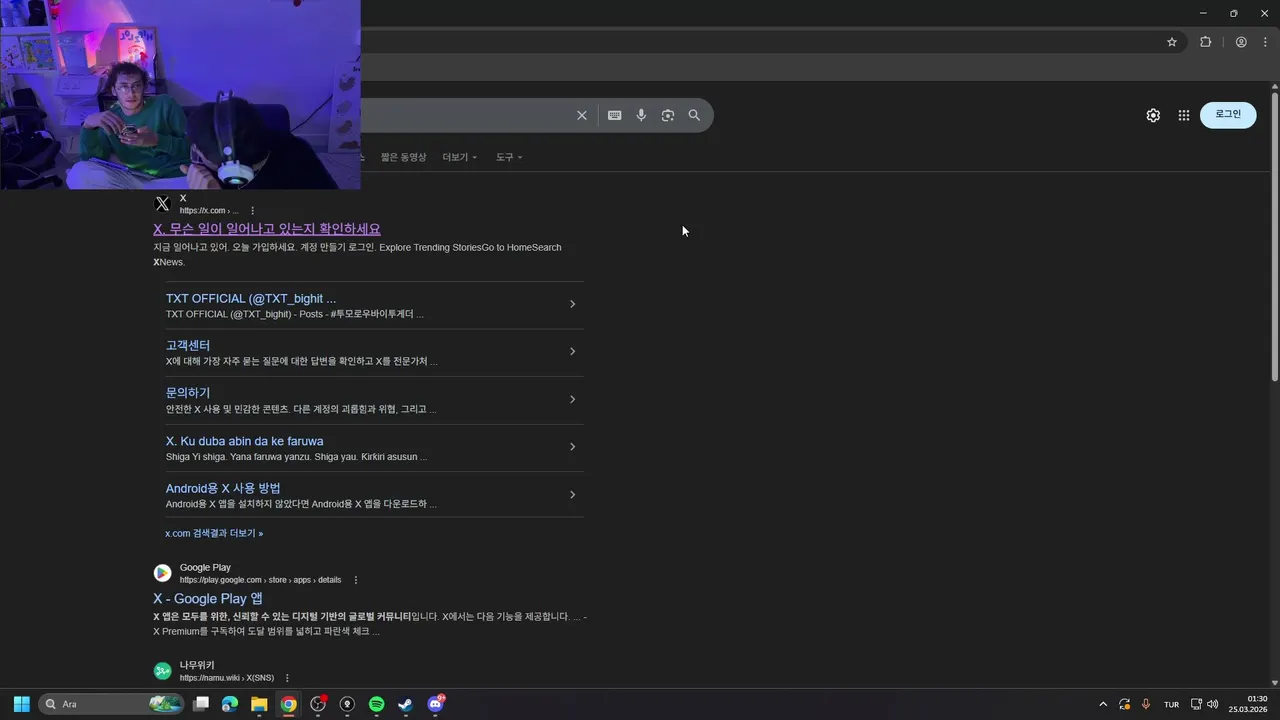Expand the 문의하기 sitelink chevron
The height and width of the screenshot is (720, 1280).
pyautogui.click(x=572, y=399)
